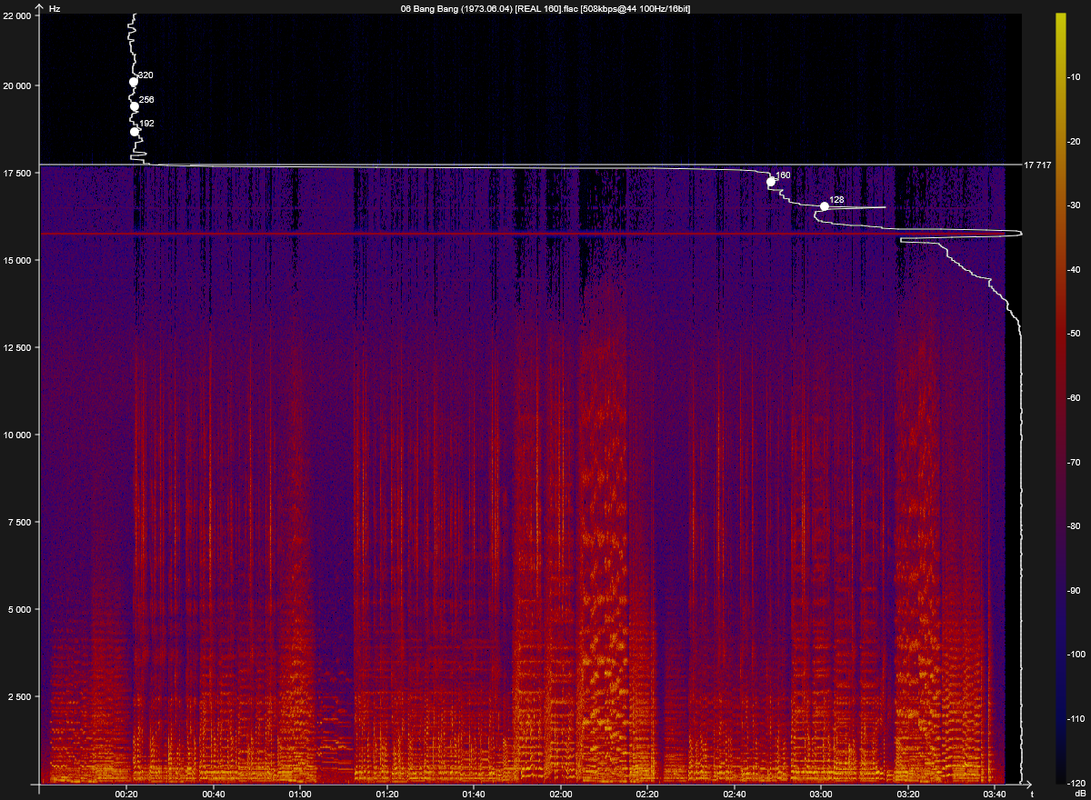Click the 160 kbps bitrate marker dot
The height and width of the screenshot is (800, 1091).
point(771,182)
